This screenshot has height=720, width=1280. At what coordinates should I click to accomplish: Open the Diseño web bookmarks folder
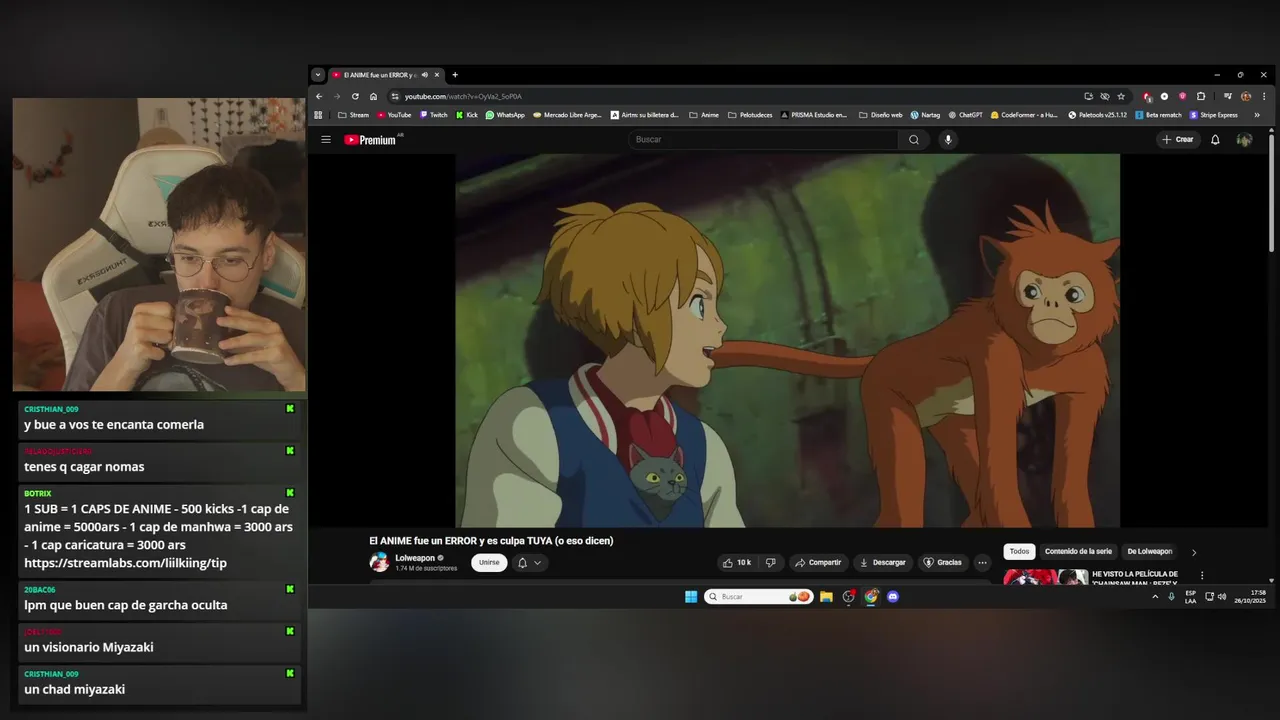coord(880,115)
